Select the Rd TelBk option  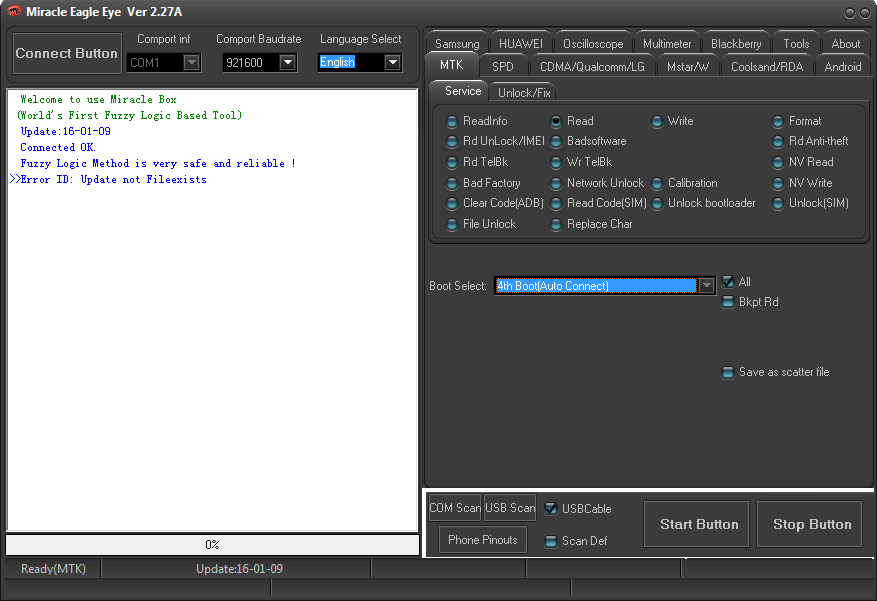pyautogui.click(x=477, y=162)
